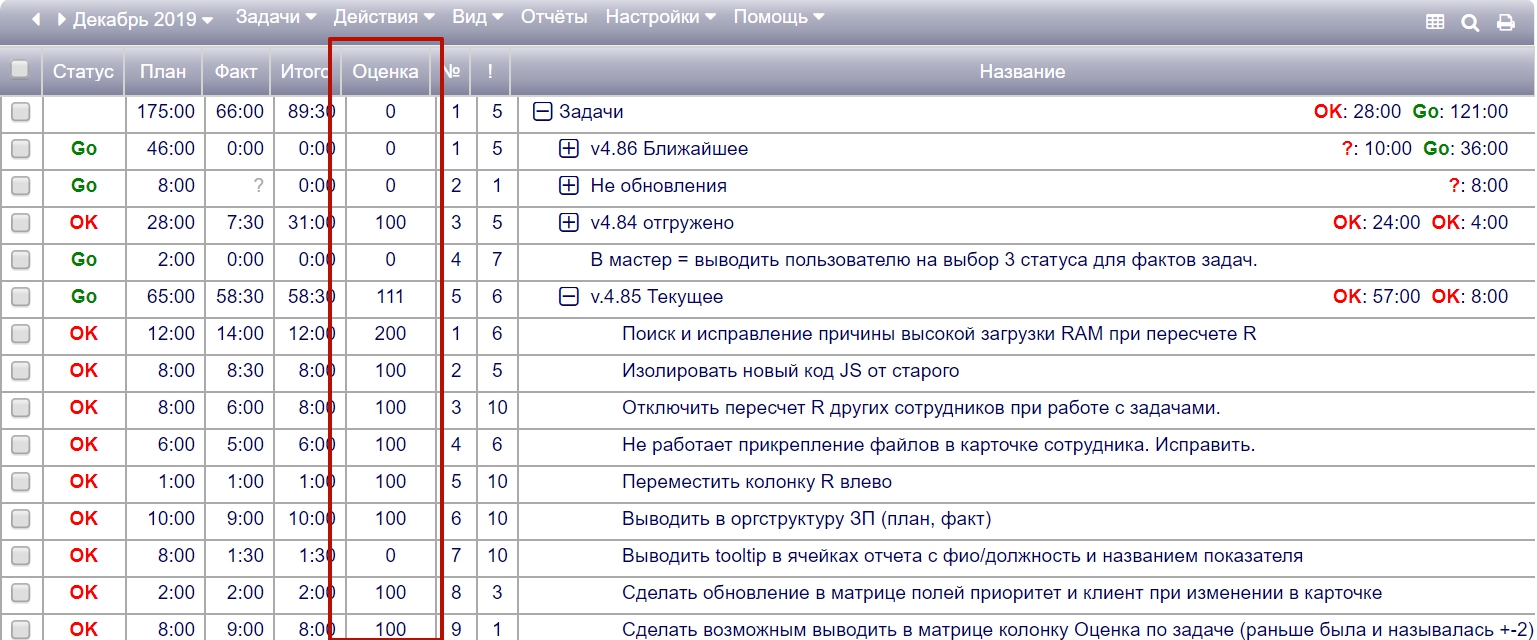The width and height of the screenshot is (1537, 640).
Task: Expand the v4.84 отгружено group
Action: click(x=568, y=223)
